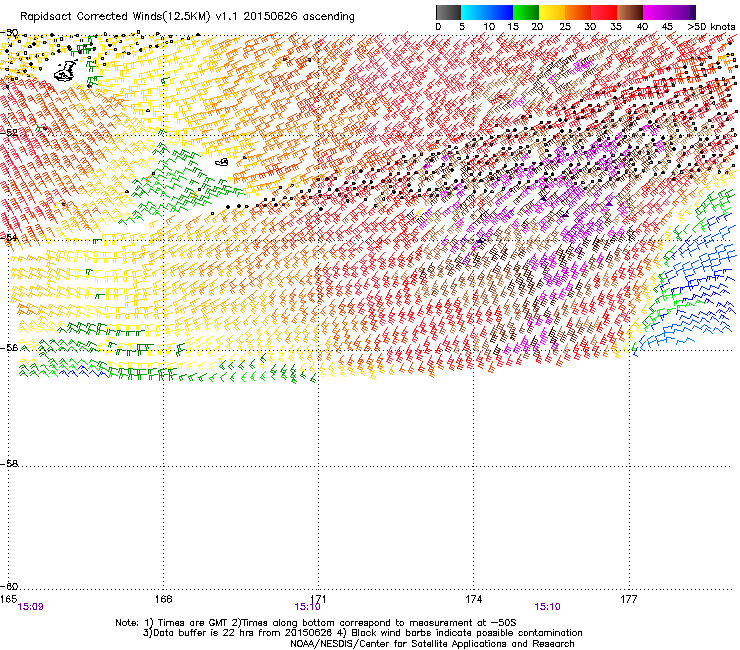Click the '168' longitude axis label
Screen dimensions: 740x650
163,599
